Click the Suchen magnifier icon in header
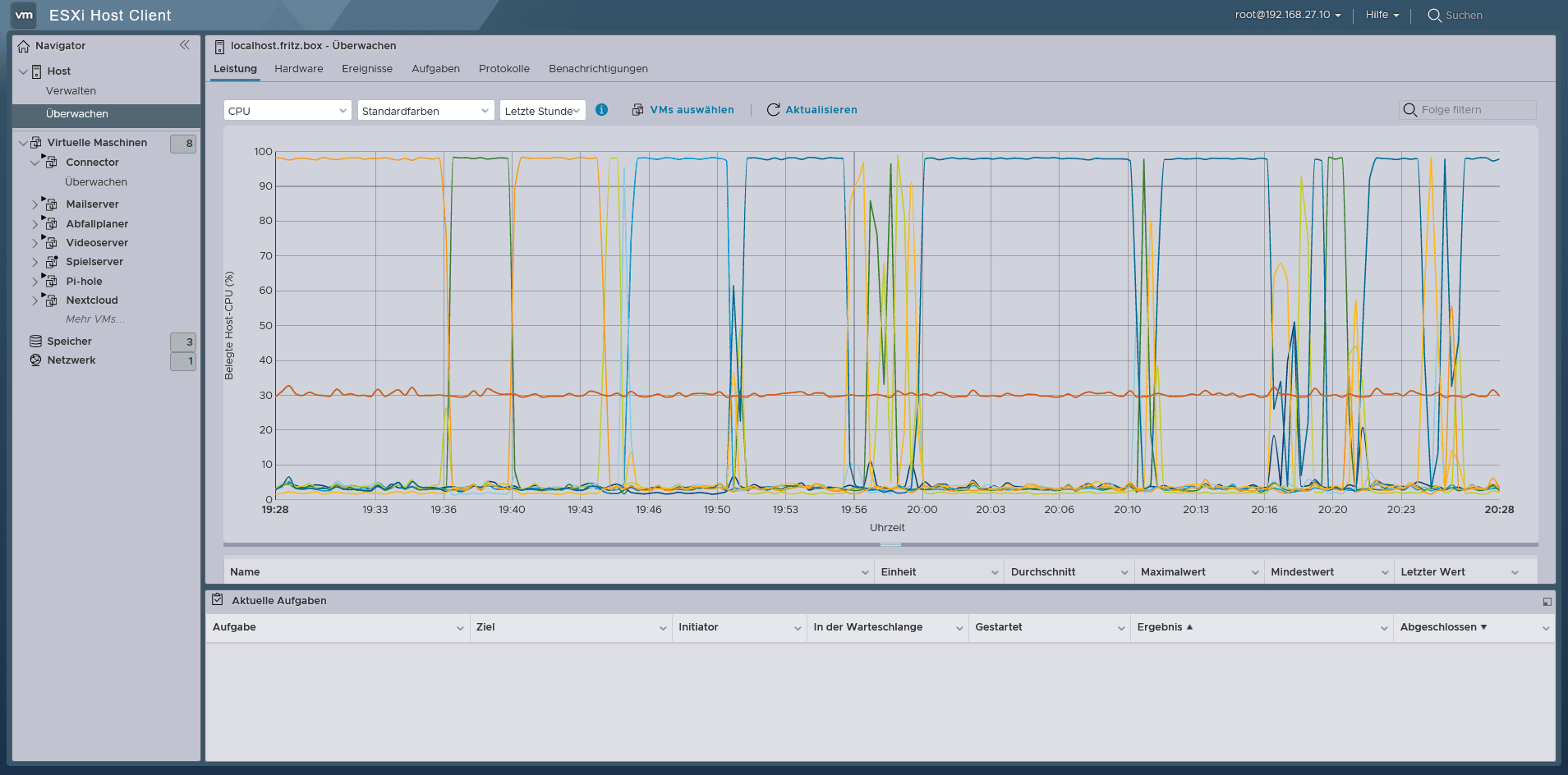1568x775 pixels. (1434, 16)
